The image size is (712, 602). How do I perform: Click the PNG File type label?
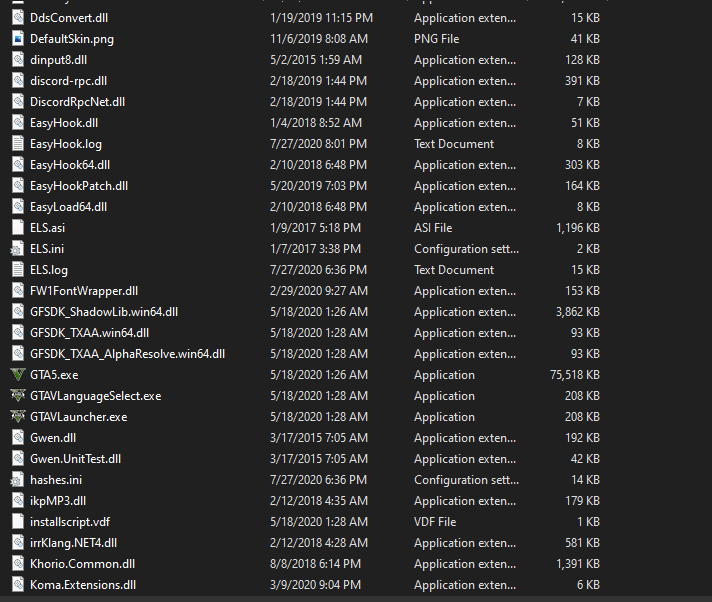click(436, 39)
